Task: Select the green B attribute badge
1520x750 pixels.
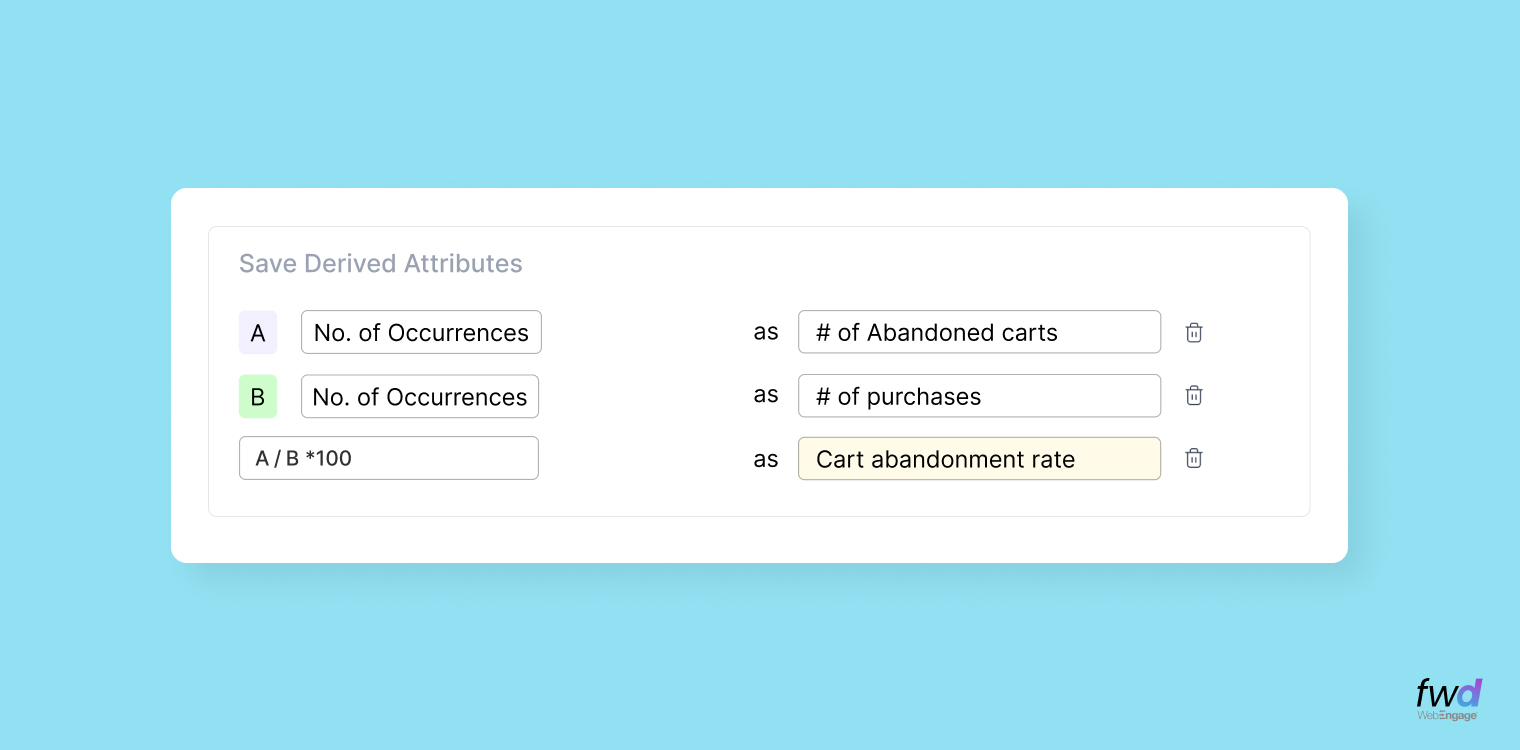Action: (x=258, y=396)
